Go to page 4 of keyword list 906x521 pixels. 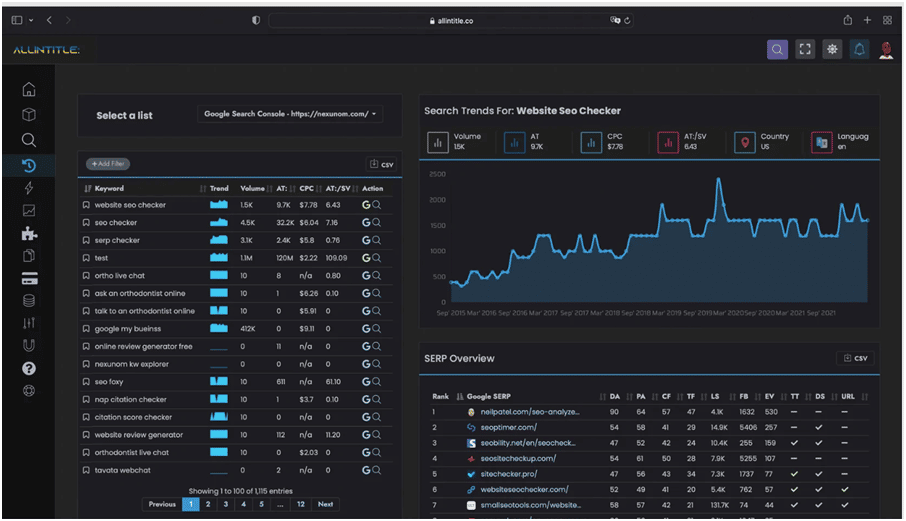[x=244, y=504]
